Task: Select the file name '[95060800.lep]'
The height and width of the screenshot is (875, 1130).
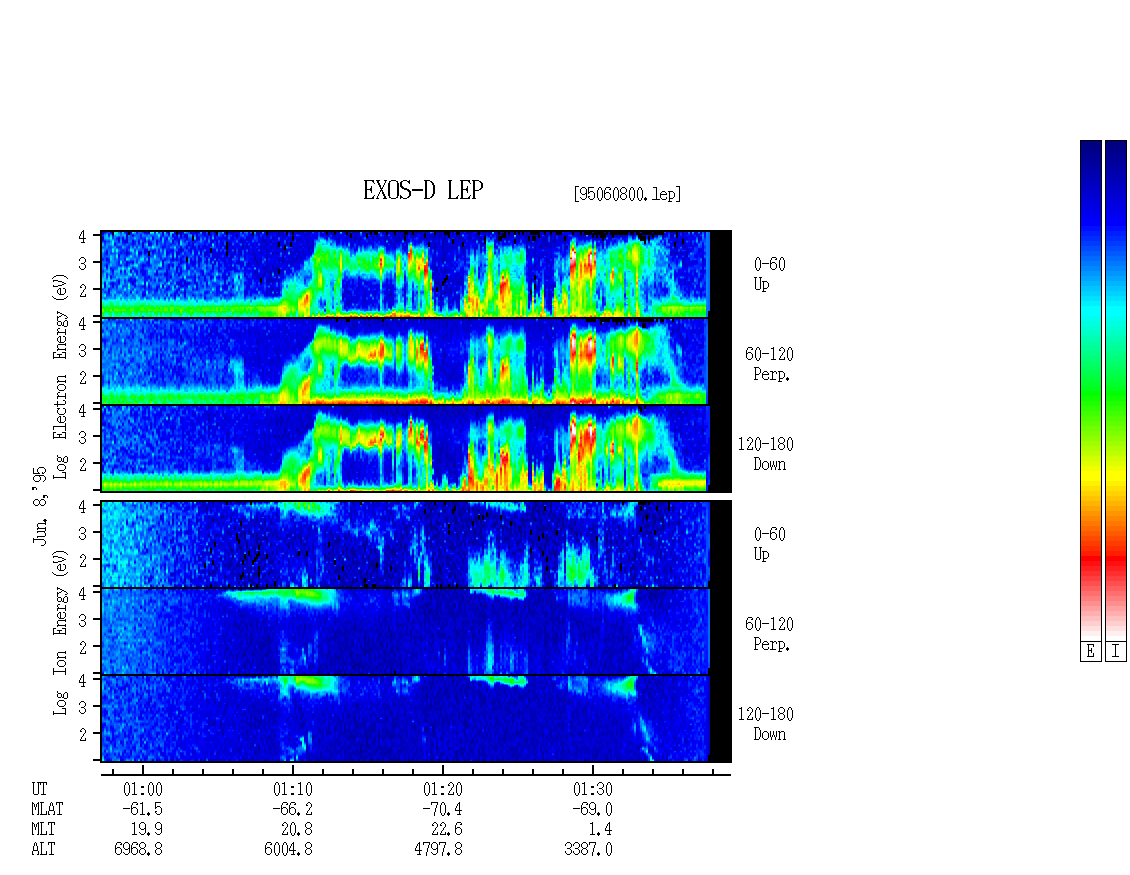Action: (x=627, y=194)
